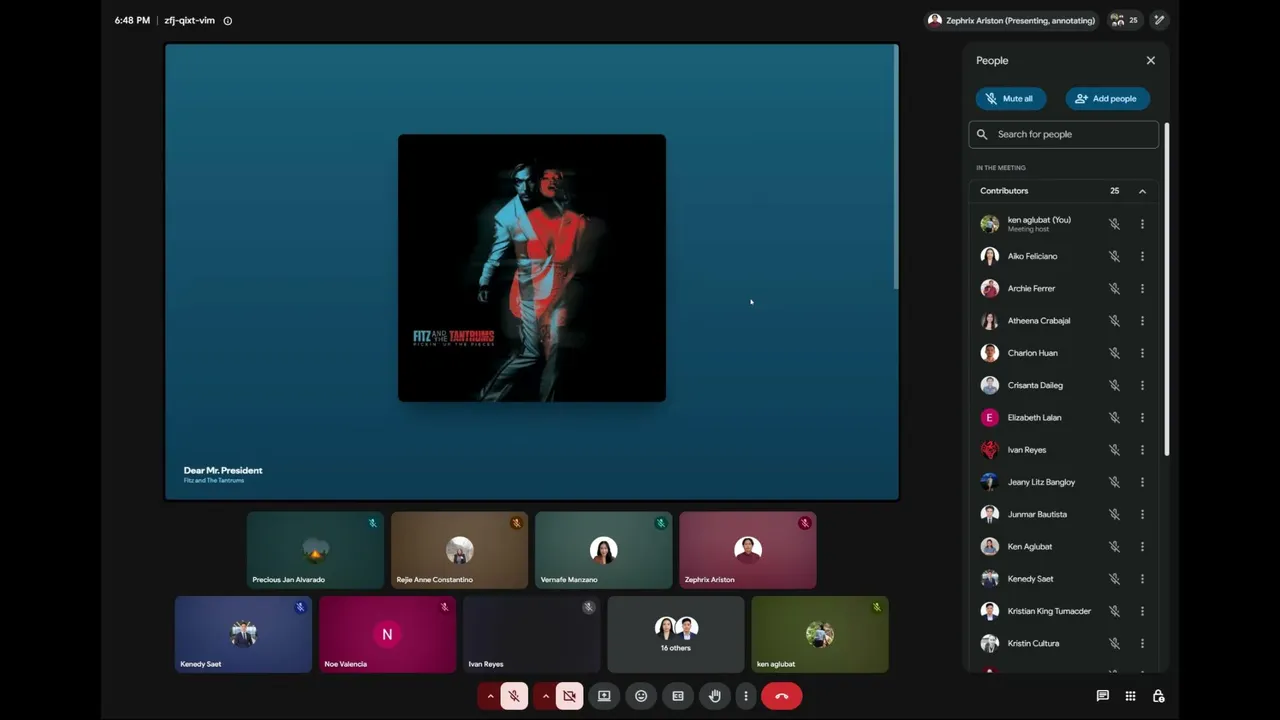The width and height of the screenshot is (1280, 720).
Task: Click the People panel scrollbar
Action: tap(1166, 290)
